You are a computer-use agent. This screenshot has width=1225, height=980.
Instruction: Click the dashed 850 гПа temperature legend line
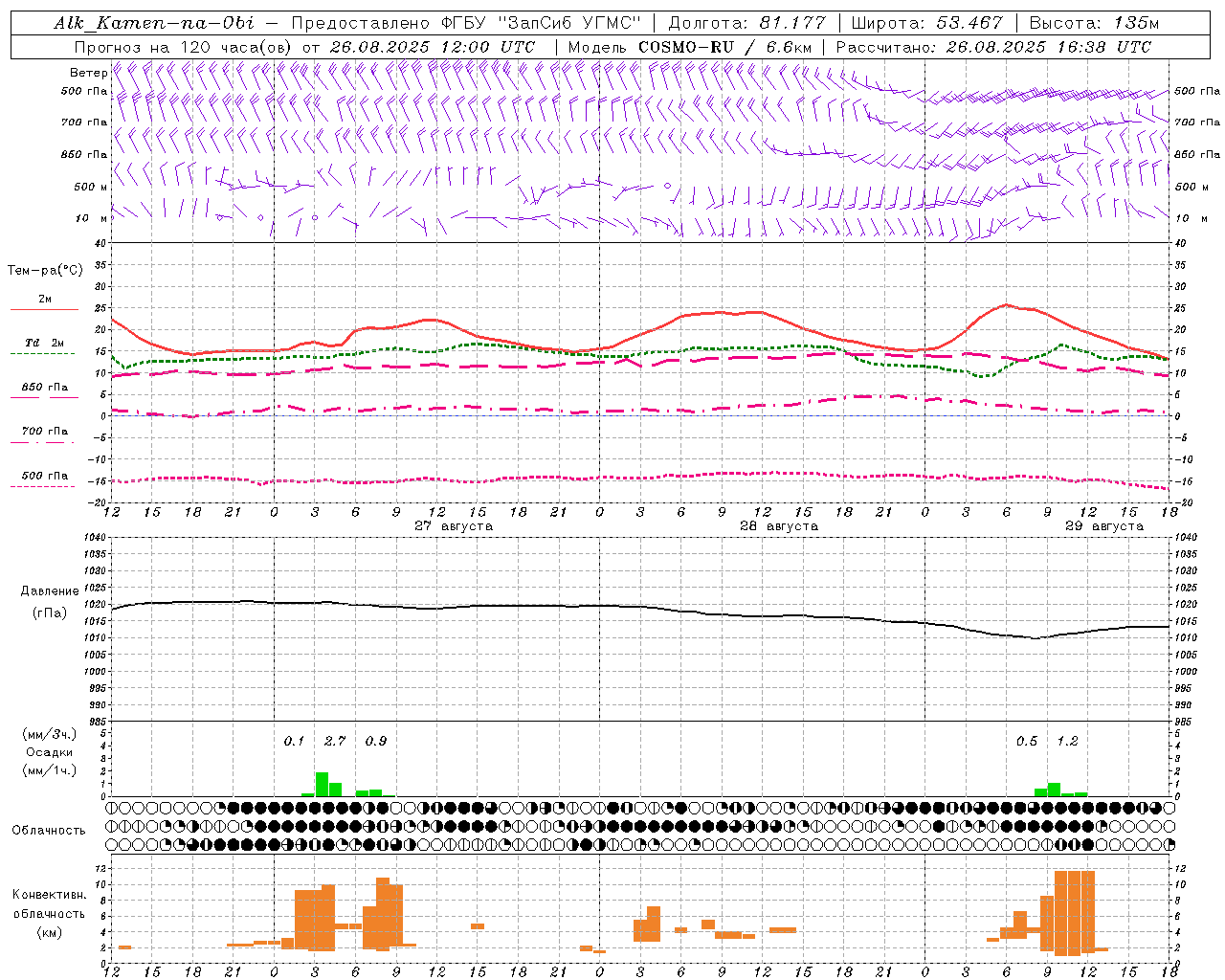tap(44, 398)
